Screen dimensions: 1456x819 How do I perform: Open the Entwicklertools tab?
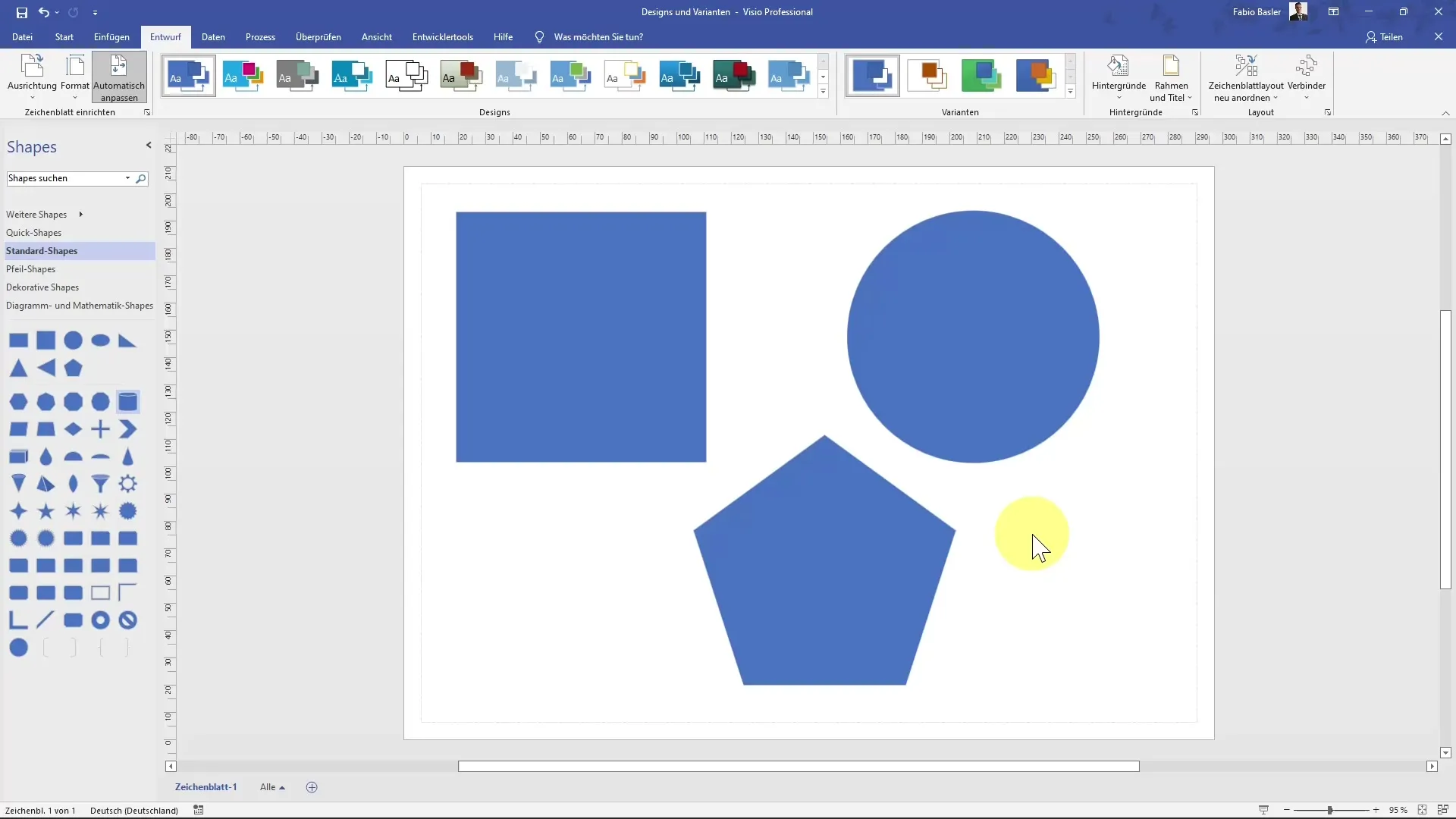(443, 37)
